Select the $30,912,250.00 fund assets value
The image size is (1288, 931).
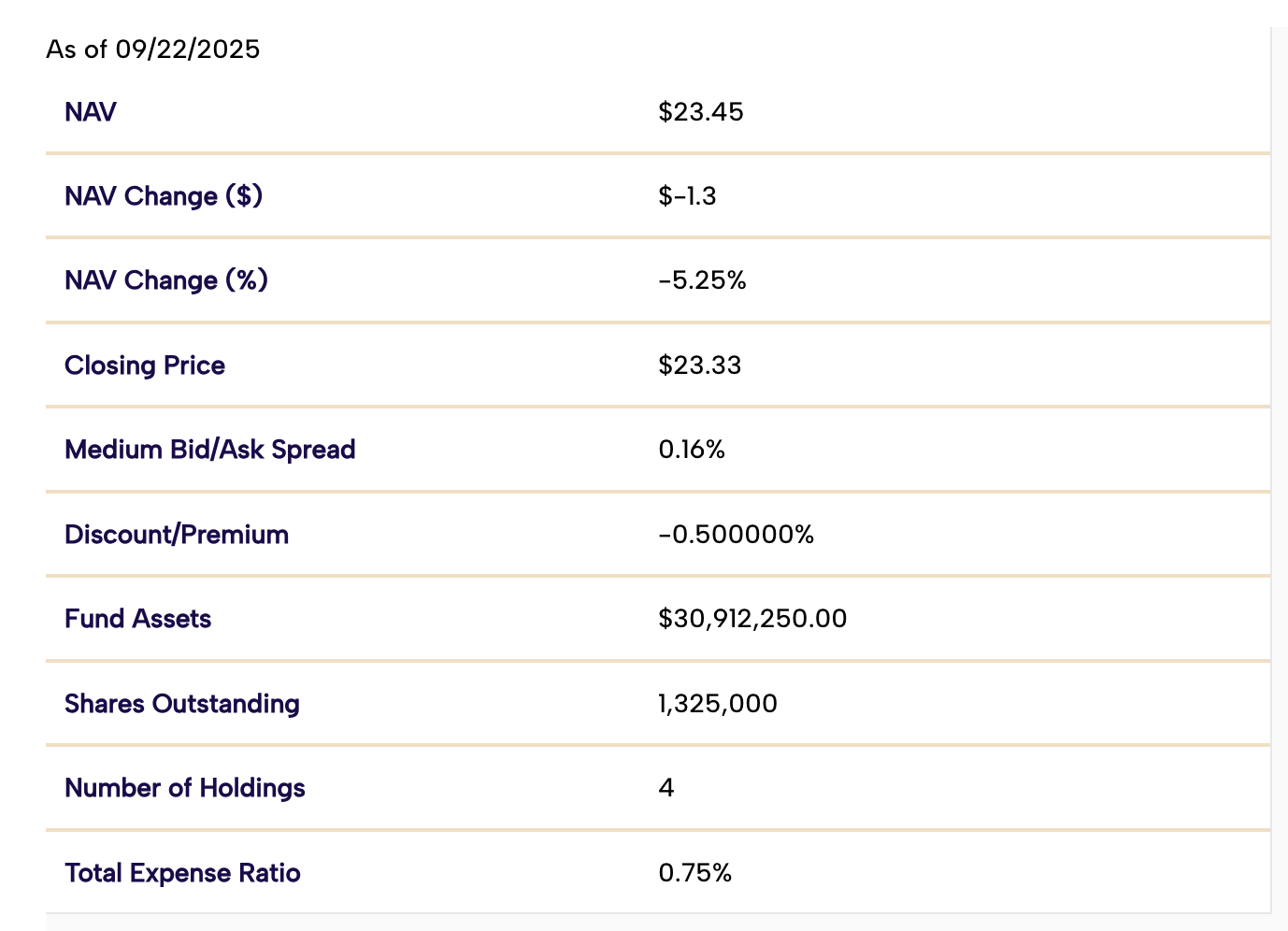pyautogui.click(x=752, y=619)
